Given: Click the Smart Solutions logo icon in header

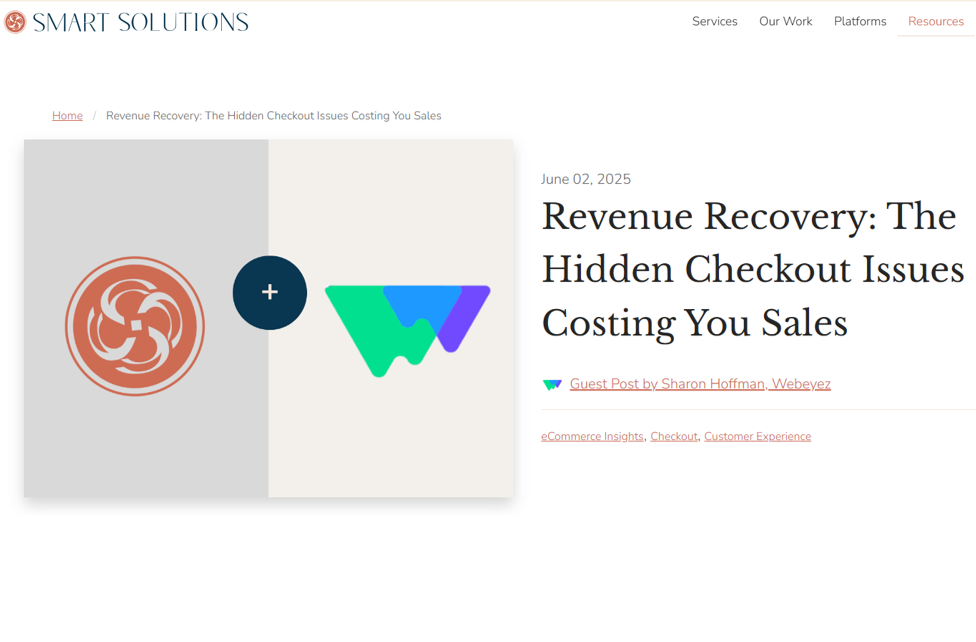Looking at the screenshot, I should coord(15,22).
